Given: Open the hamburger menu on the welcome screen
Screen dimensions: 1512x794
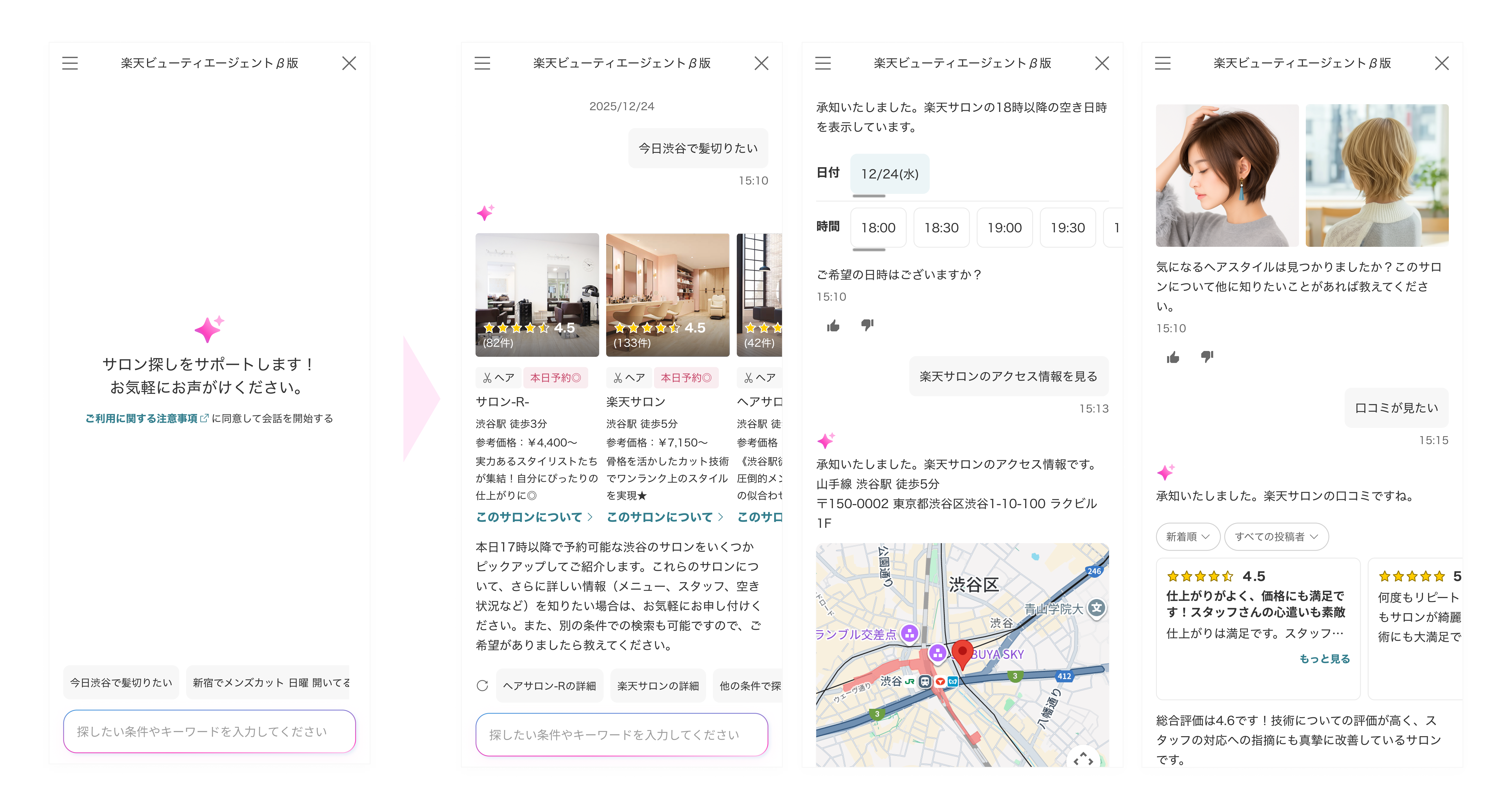Looking at the screenshot, I should [x=70, y=63].
